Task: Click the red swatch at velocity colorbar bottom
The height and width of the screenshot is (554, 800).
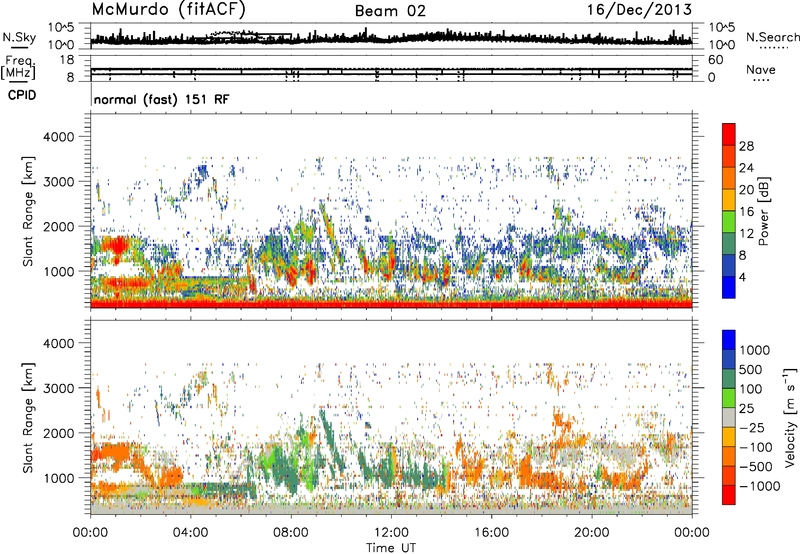Action: (729, 495)
